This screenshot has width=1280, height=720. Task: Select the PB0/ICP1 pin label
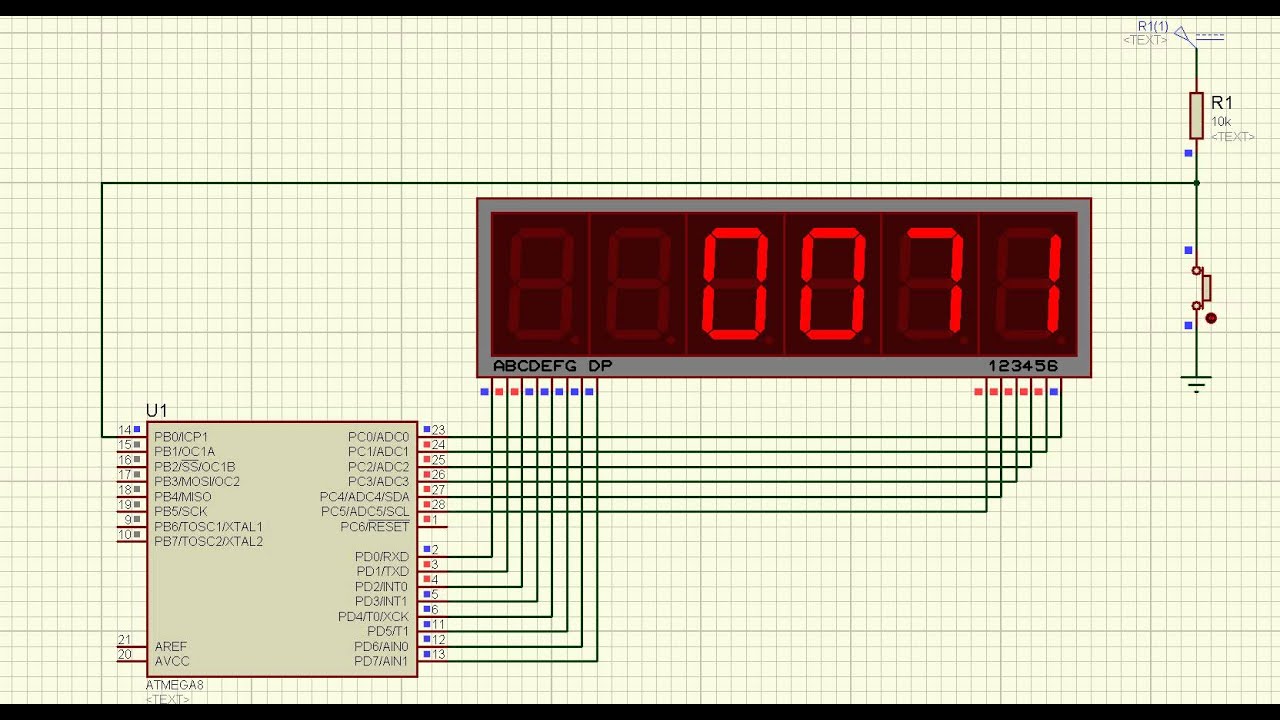pyautogui.click(x=182, y=437)
